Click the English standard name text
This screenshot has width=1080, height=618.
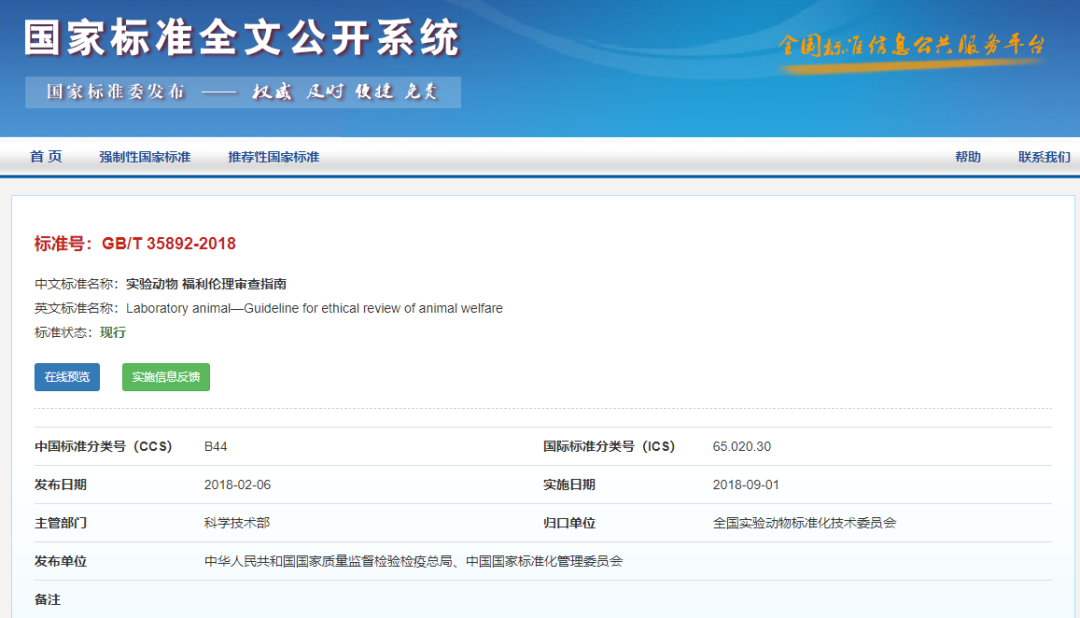point(313,308)
